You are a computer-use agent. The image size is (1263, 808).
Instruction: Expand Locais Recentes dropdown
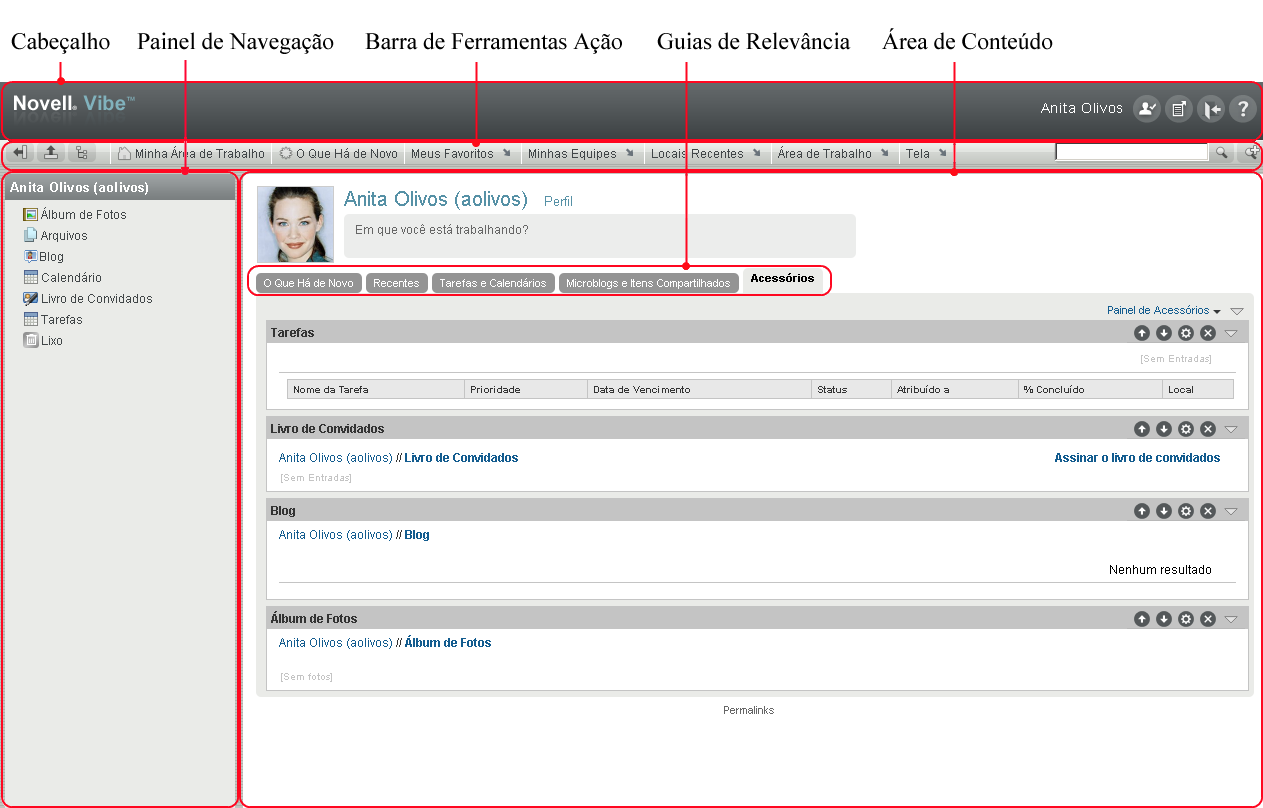pos(706,154)
